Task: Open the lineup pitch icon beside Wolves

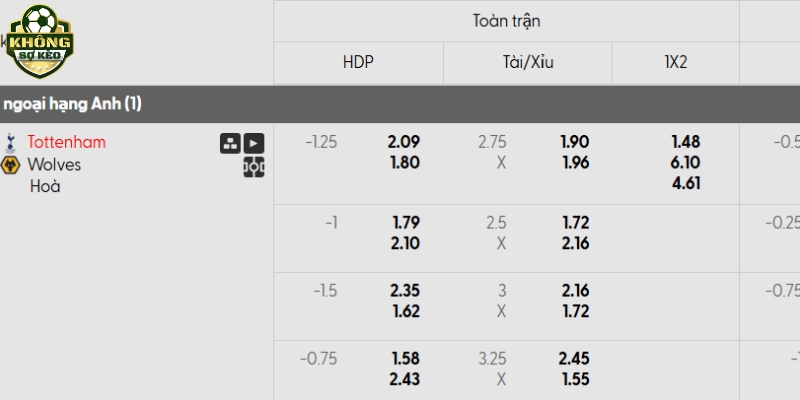Action: tap(254, 167)
